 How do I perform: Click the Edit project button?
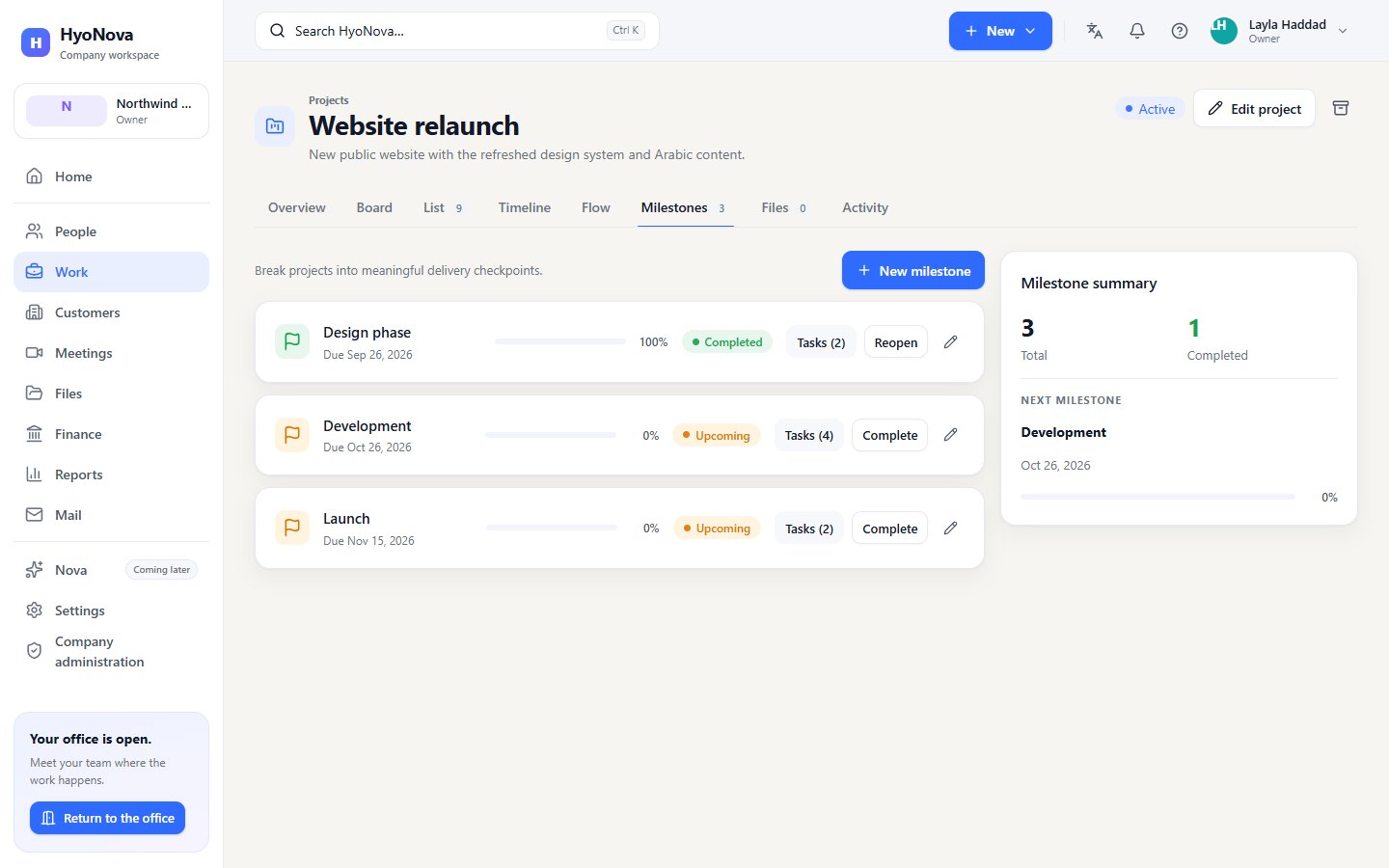click(1254, 109)
